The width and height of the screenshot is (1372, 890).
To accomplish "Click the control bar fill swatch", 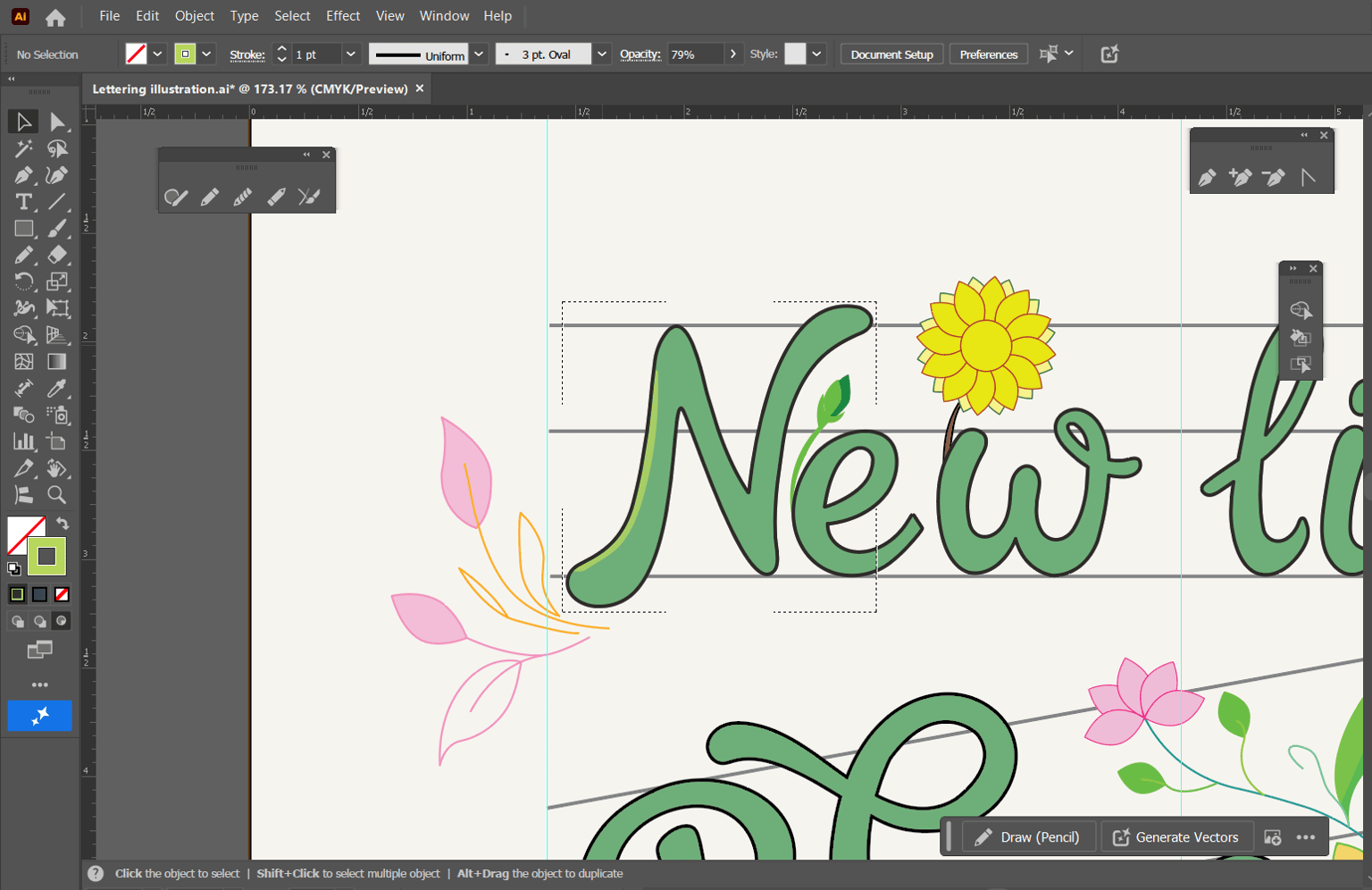I will click(x=136, y=55).
